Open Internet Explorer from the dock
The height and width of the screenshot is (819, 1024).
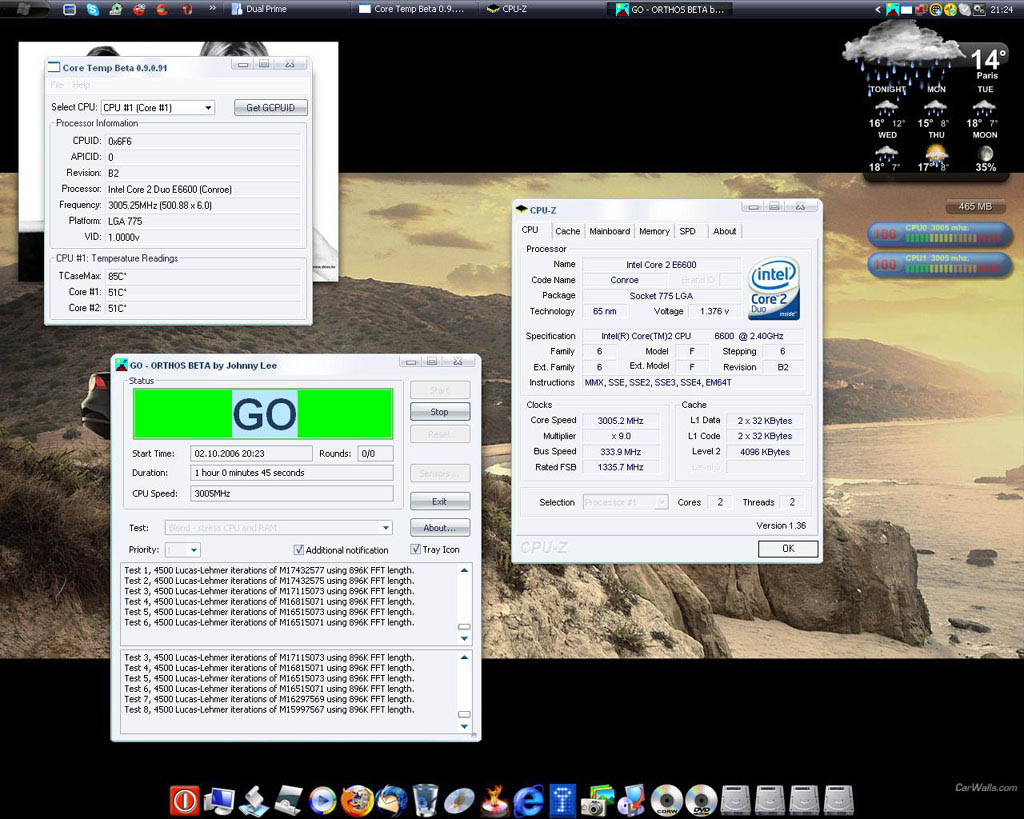pos(530,800)
